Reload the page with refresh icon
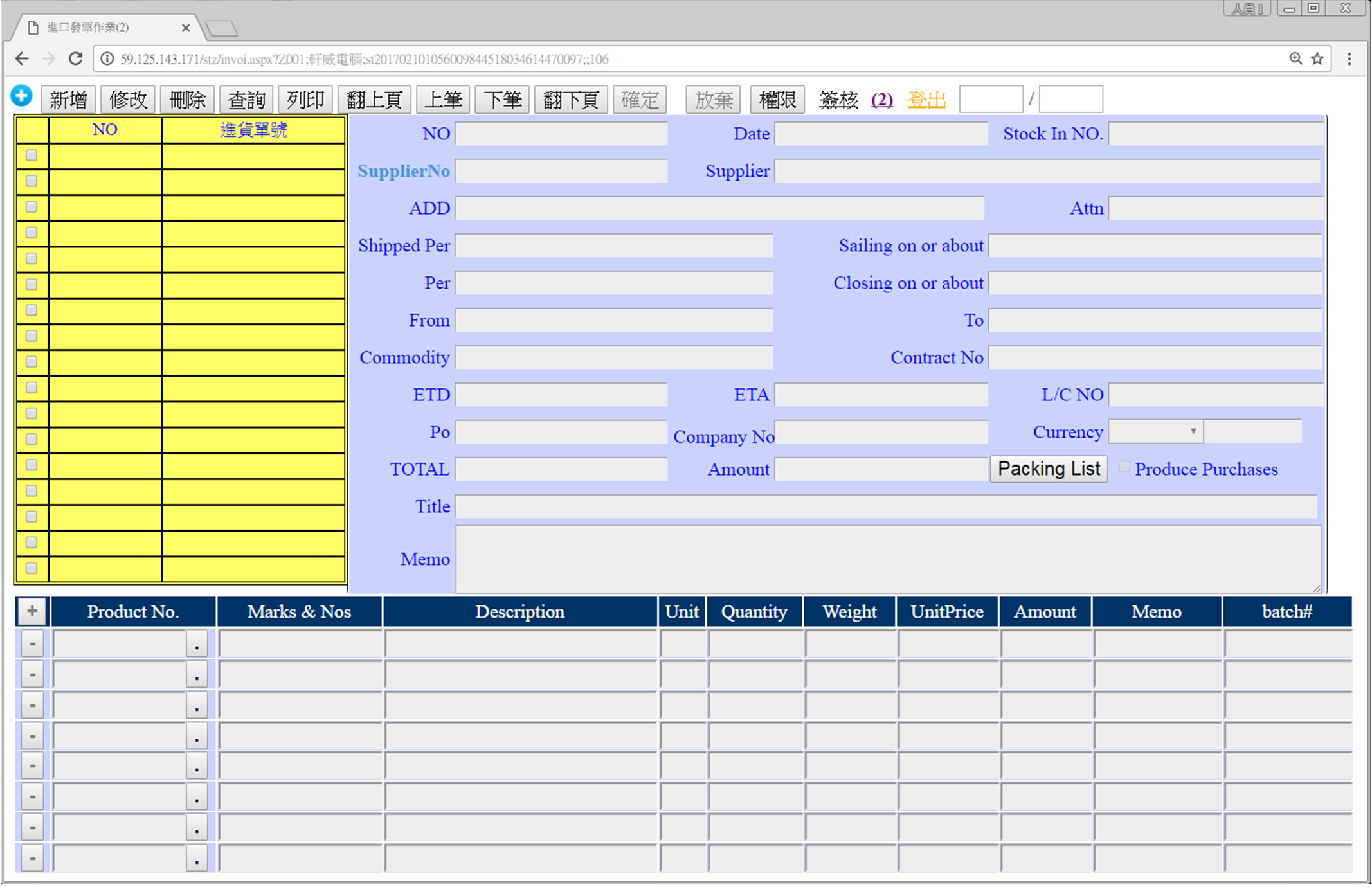Screen dimensions: 1372x887 pos(76,59)
